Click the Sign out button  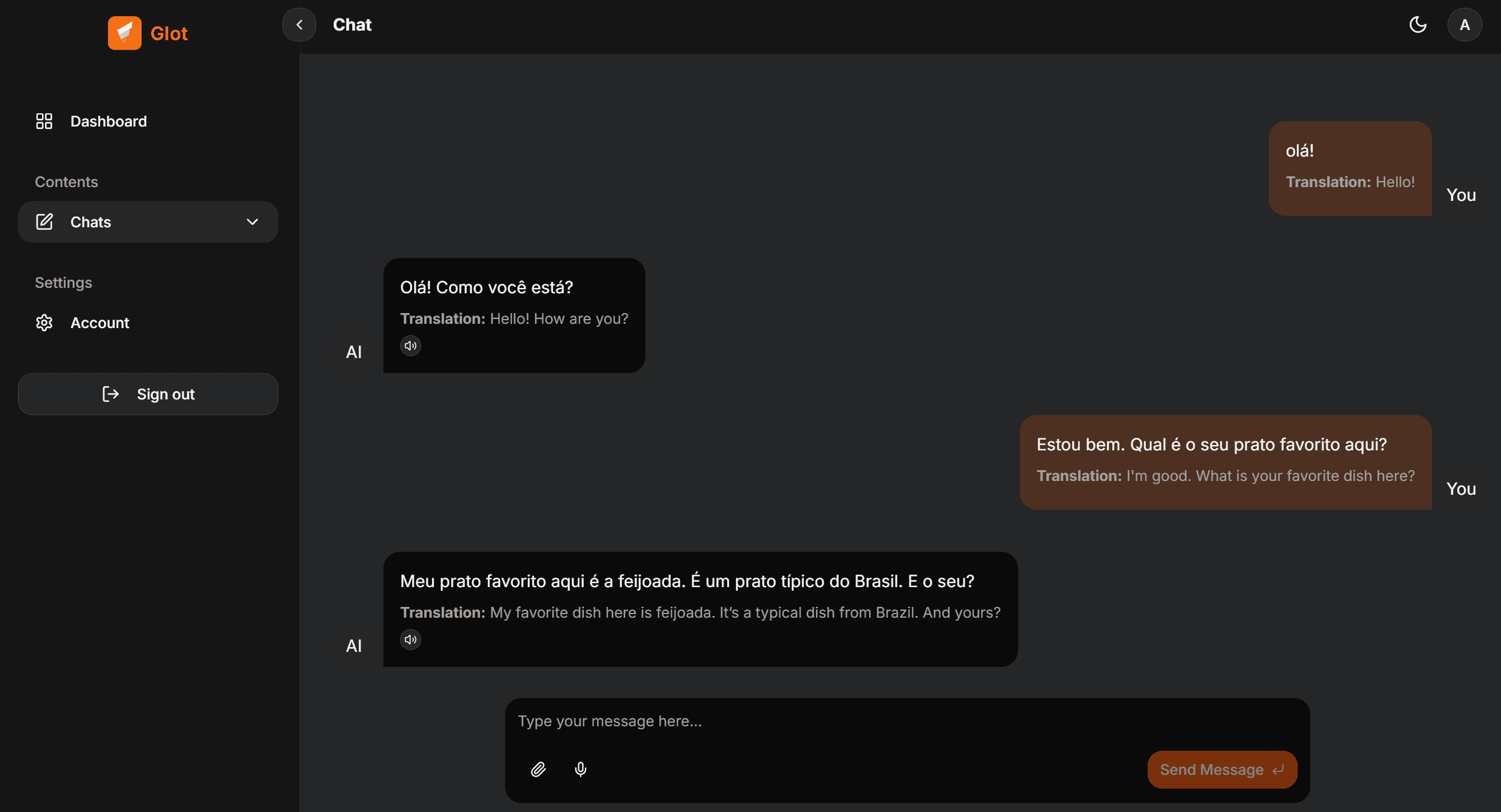click(x=148, y=394)
